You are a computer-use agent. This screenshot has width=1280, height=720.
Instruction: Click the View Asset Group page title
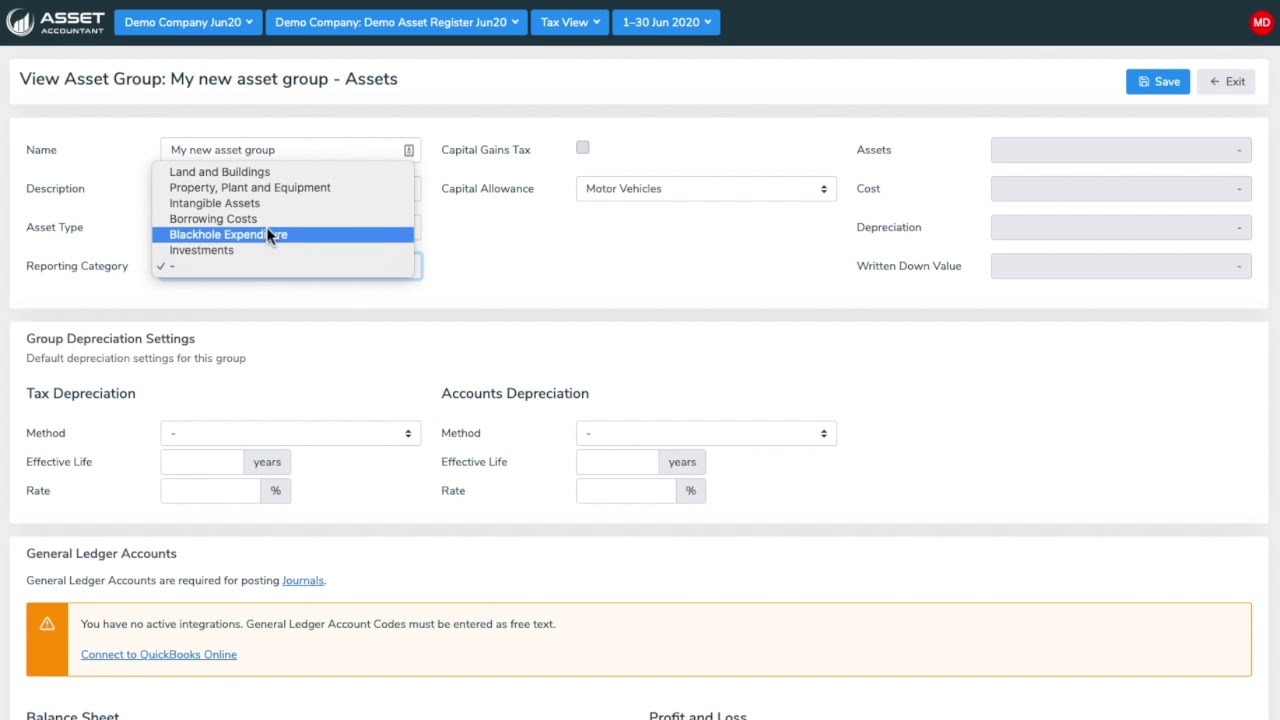208,79
